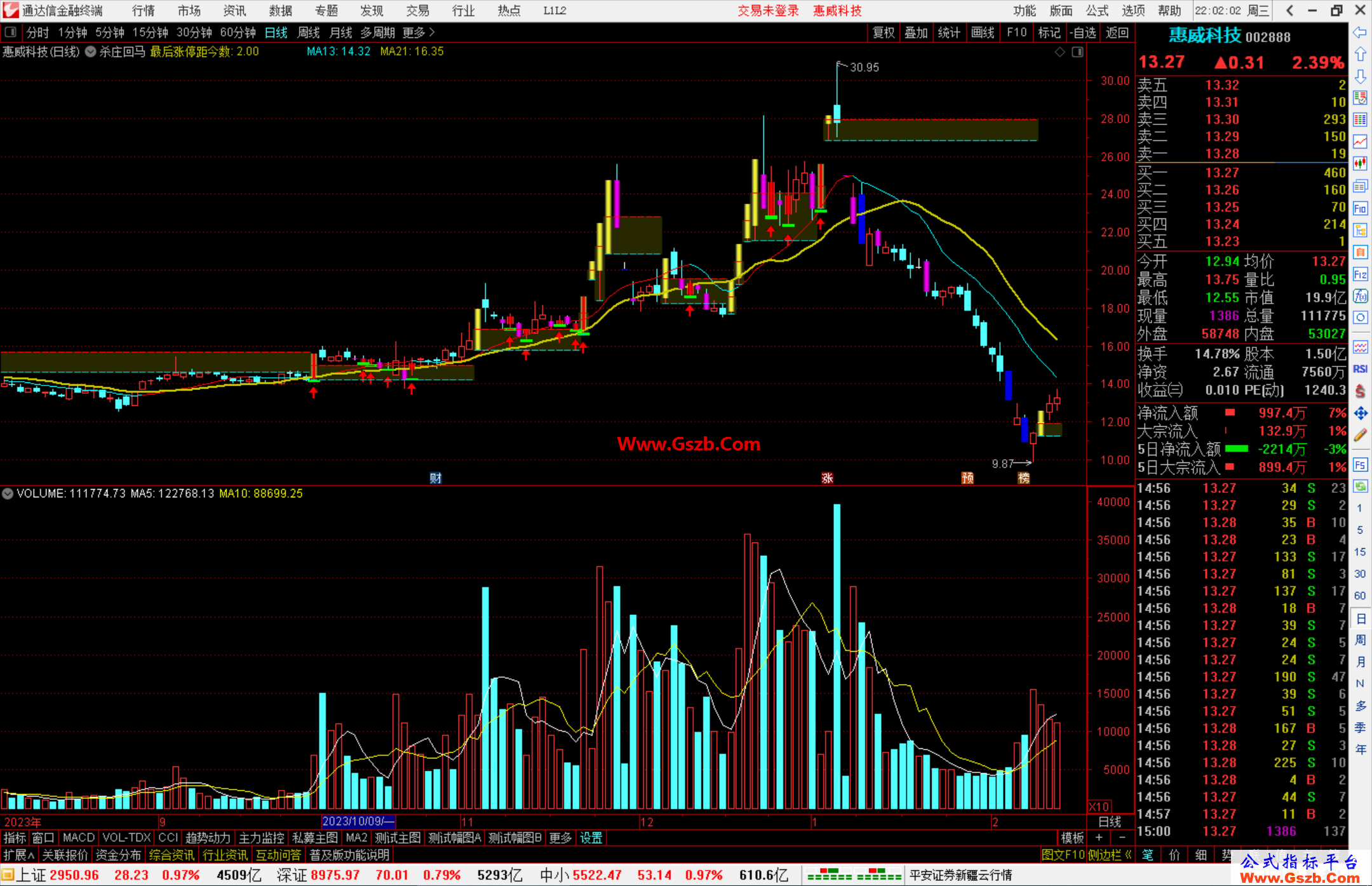Select the 周 weekly period in sidebar
This screenshot has width=1372, height=886.
pos(1360,640)
